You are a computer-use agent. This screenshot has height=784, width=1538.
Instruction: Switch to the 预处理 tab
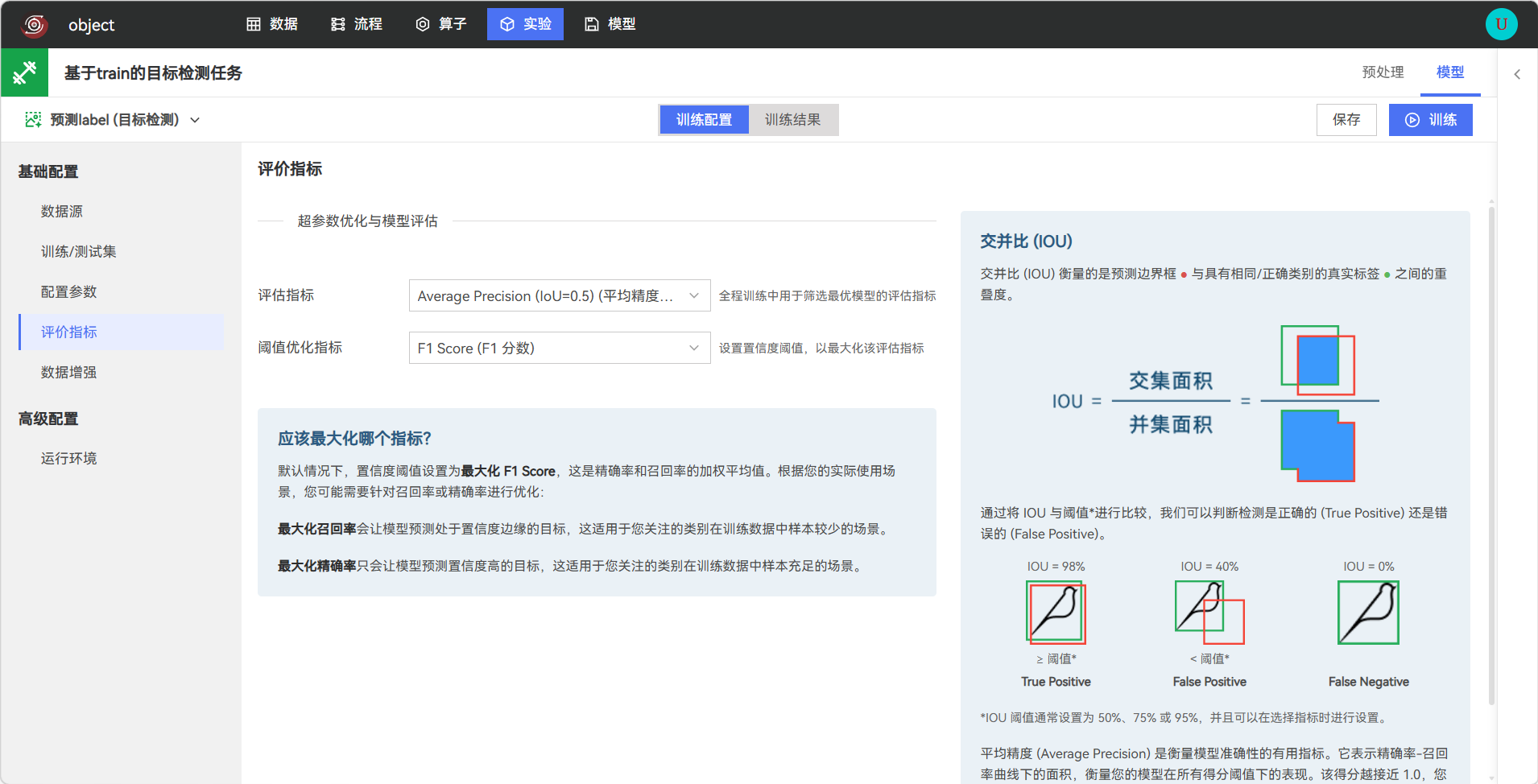click(1383, 72)
